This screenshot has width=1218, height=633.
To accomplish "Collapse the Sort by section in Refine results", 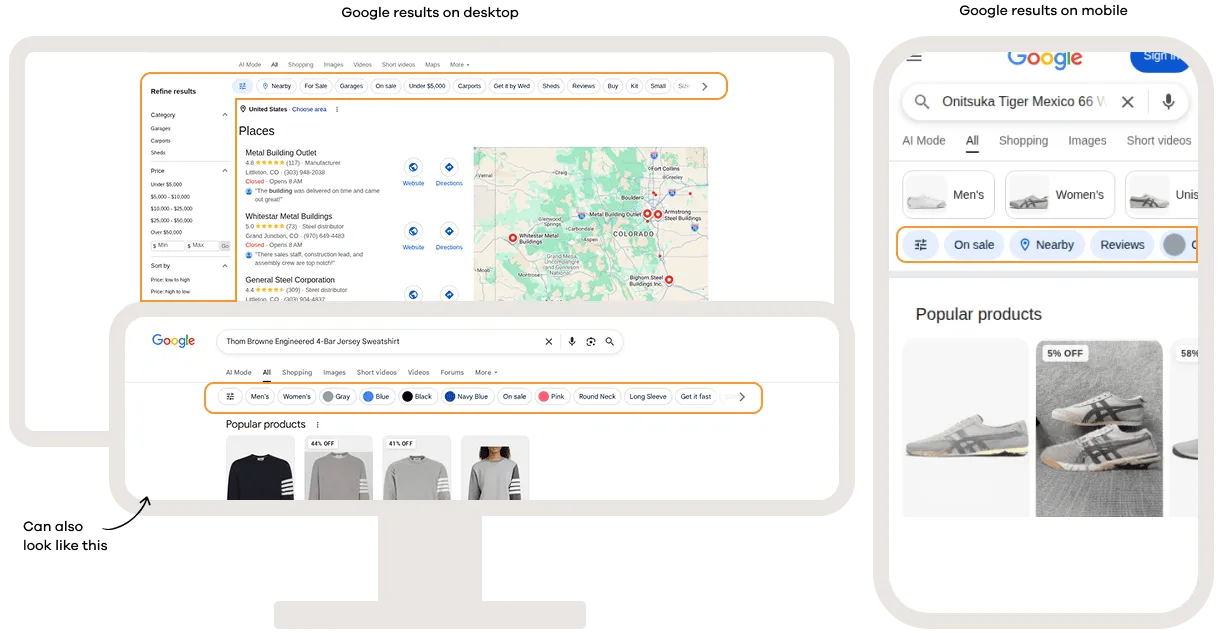I will pos(225,266).
